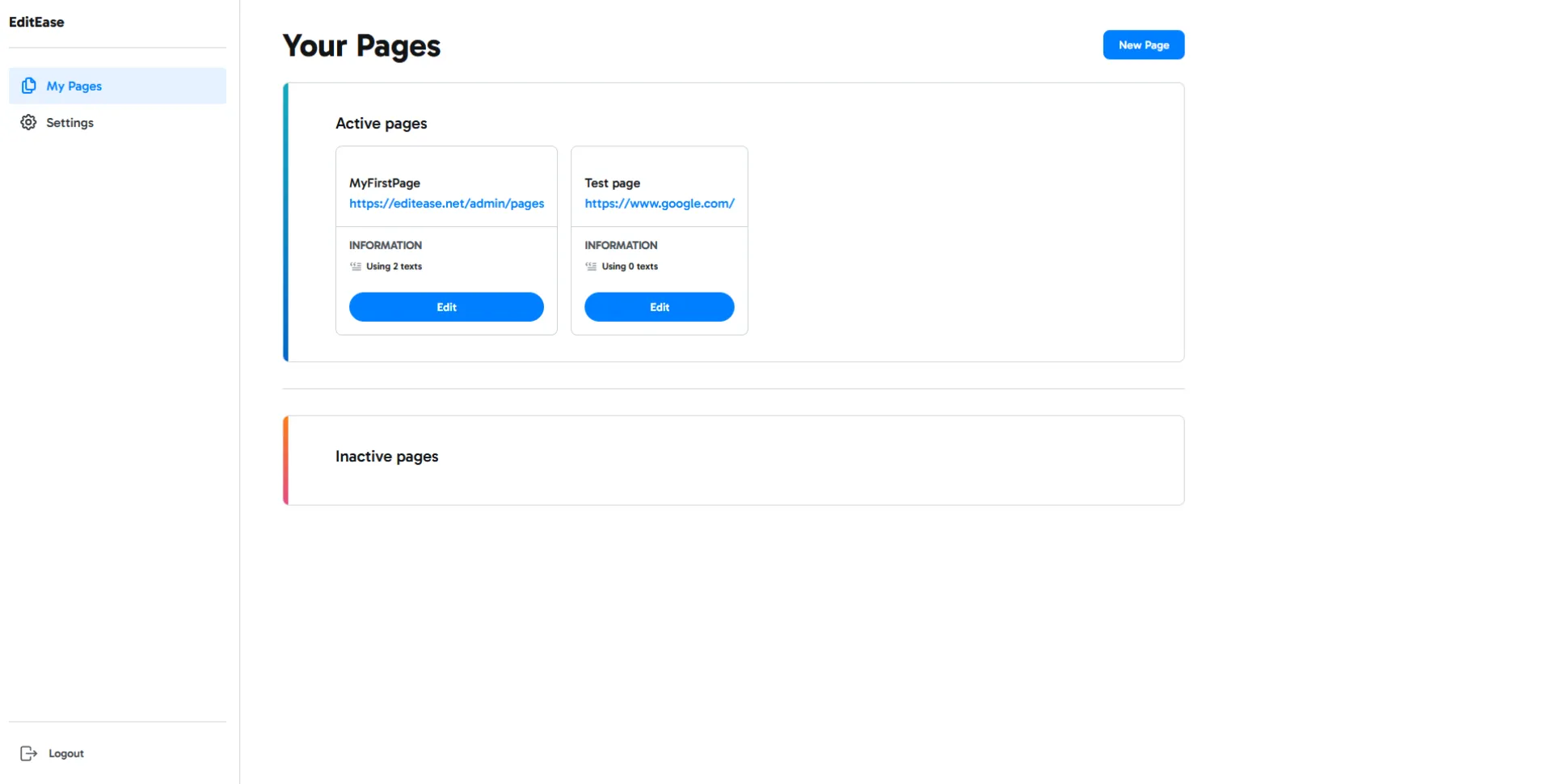1552x784 pixels.
Task: Click the Settings gear icon
Action: pyautogui.click(x=29, y=122)
